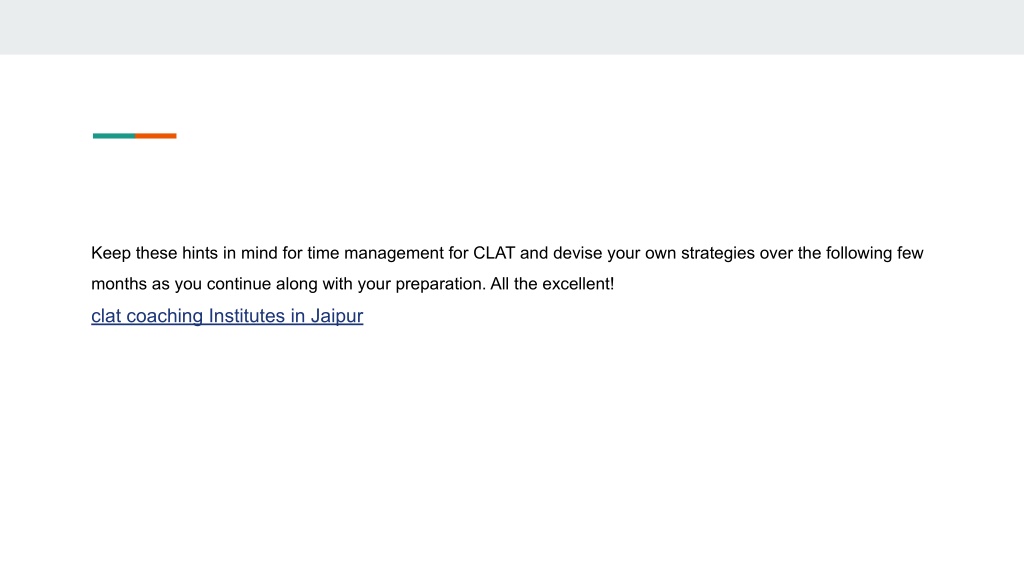Click the word "clat" starting the hyperlink

point(106,316)
